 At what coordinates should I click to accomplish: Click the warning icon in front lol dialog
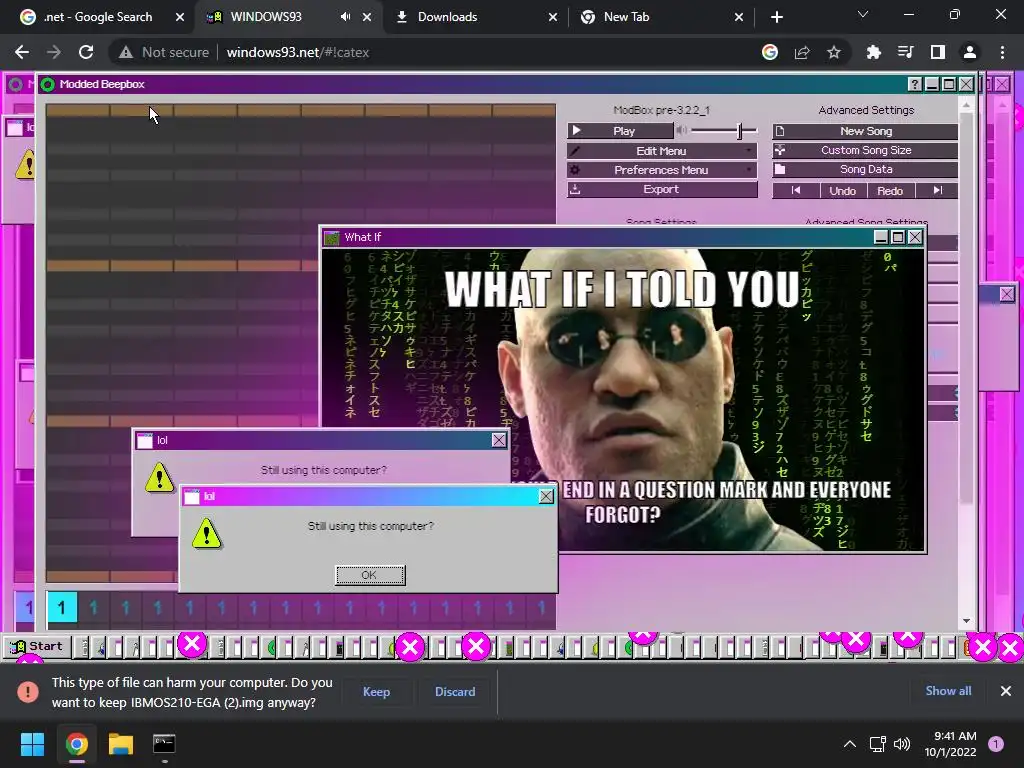[206, 534]
